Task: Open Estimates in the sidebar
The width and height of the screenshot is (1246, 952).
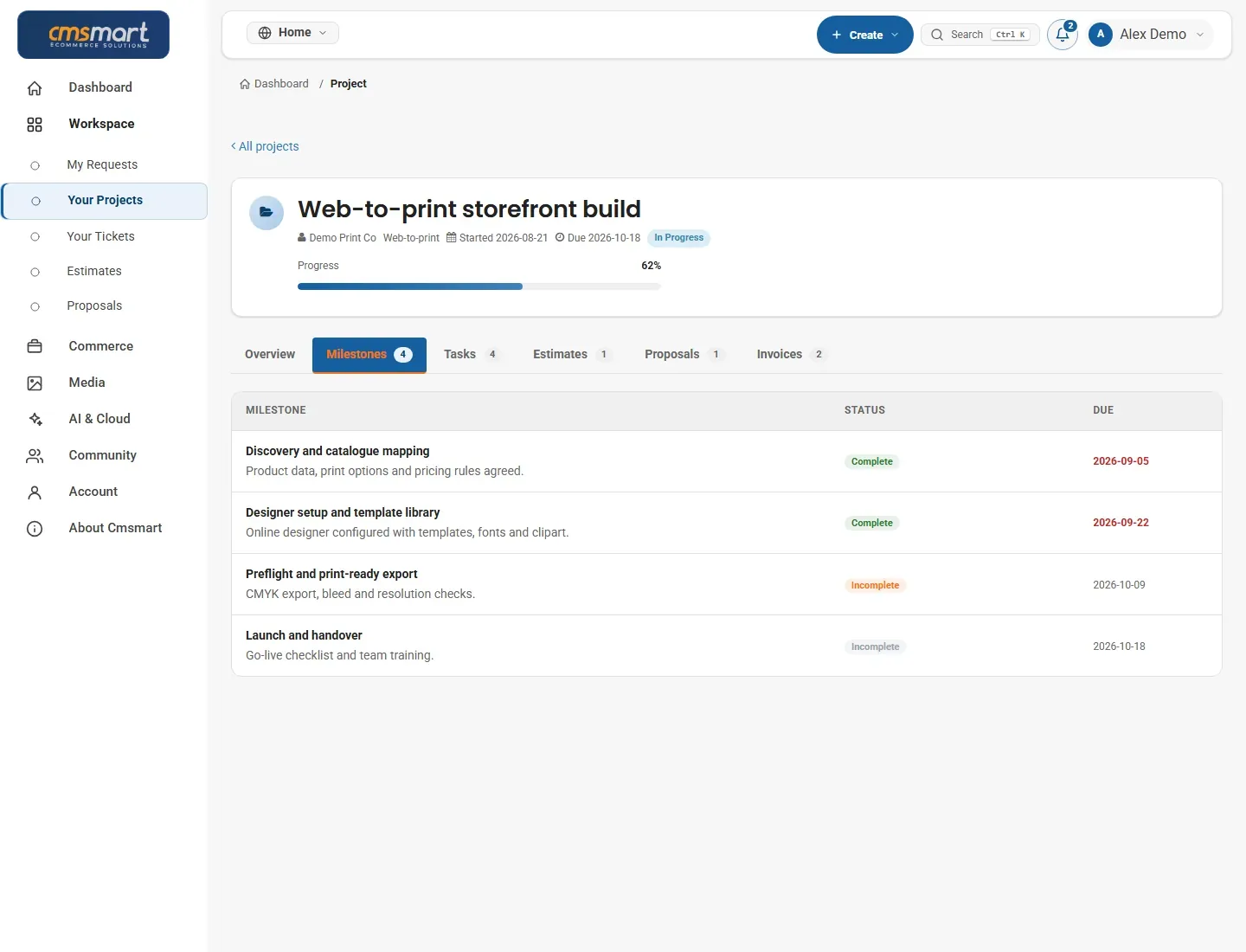Action: pyautogui.click(x=94, y=271)
